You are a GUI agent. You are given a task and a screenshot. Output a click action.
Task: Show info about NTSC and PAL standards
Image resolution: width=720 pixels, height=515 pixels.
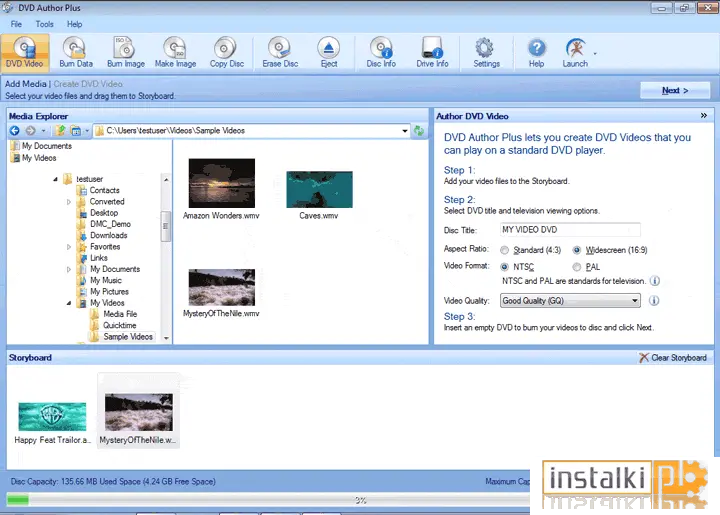pos(655,280)
